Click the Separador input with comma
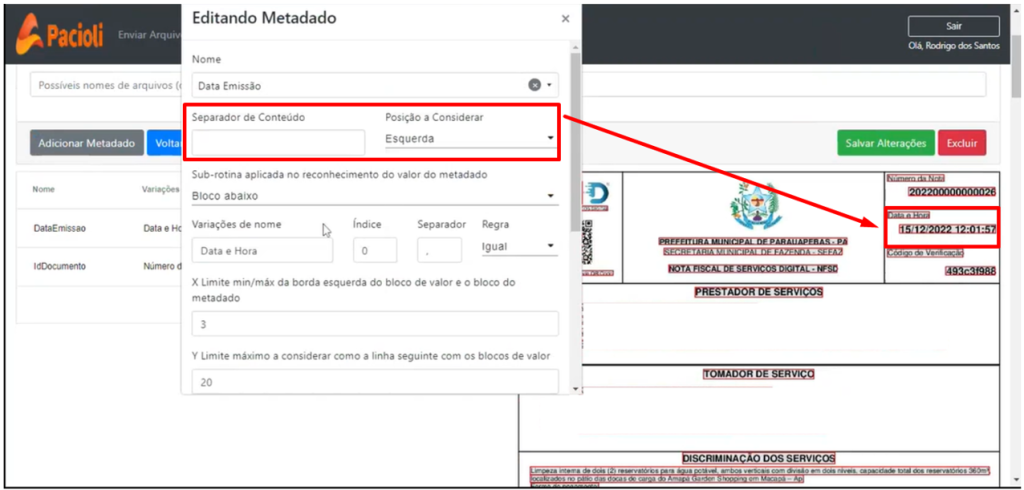Screen dimensions: 1024x490 440,250
